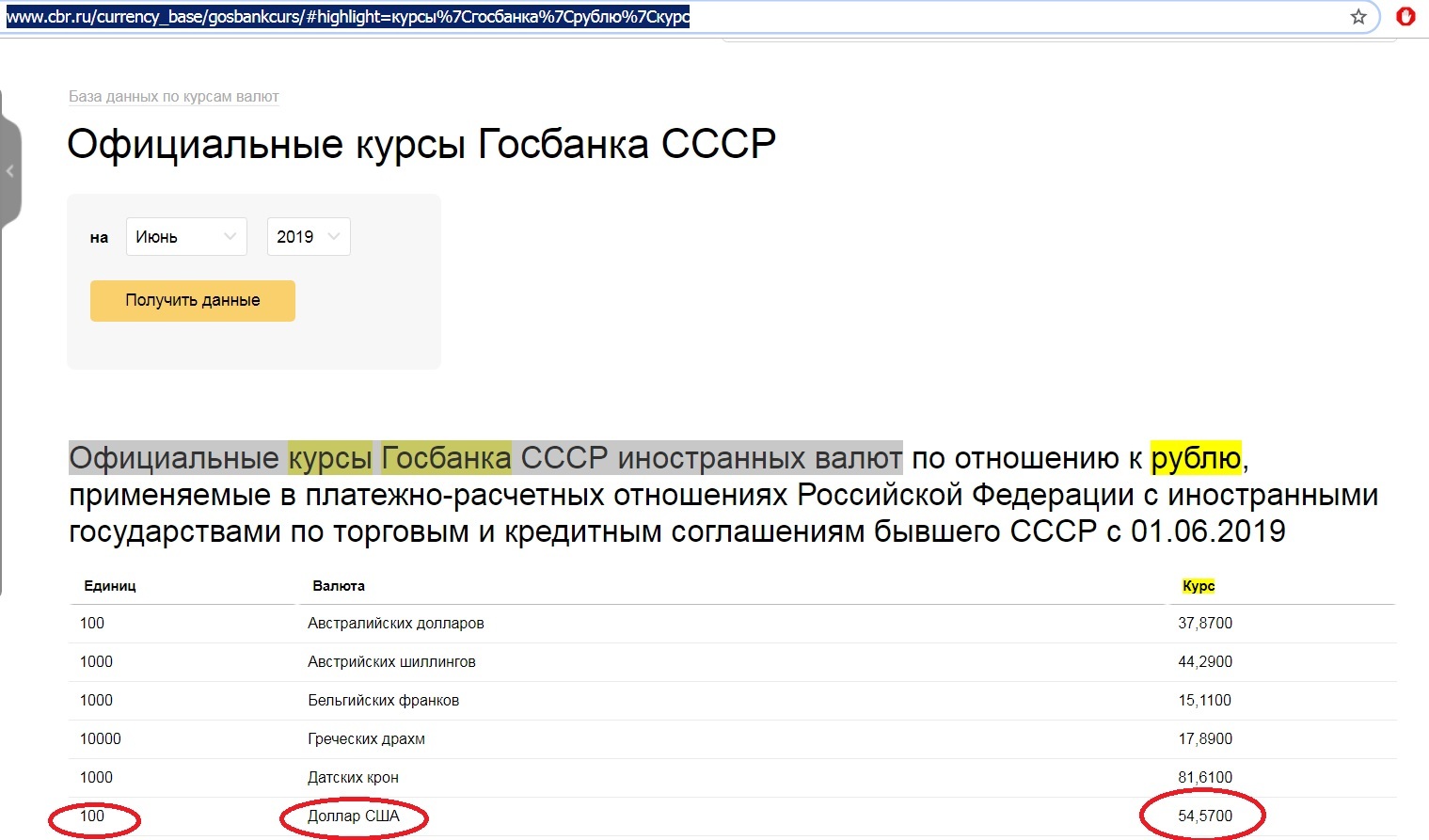Click the units value 10000

click(101, 739)
